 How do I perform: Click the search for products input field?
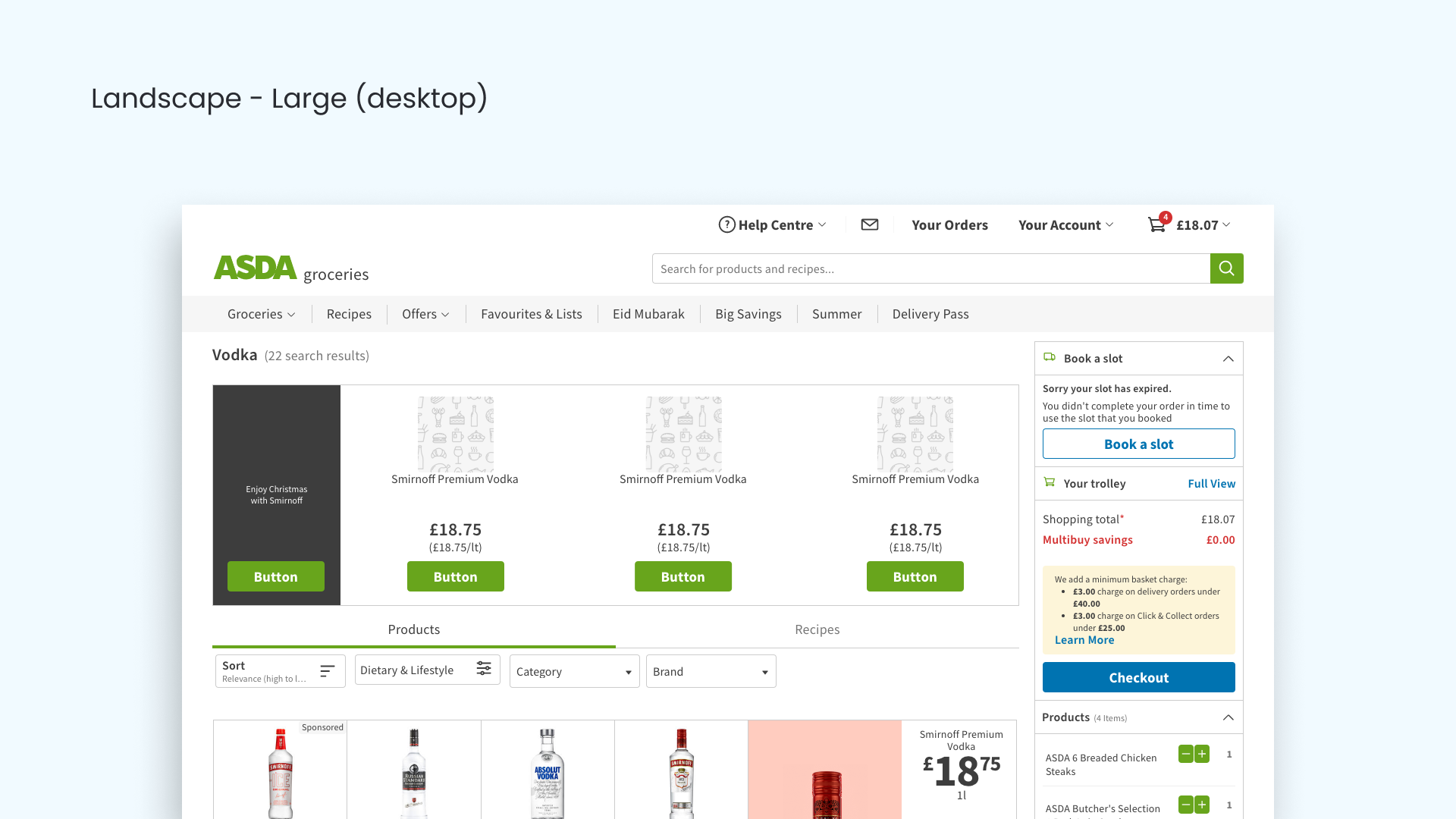coord(931,268)
